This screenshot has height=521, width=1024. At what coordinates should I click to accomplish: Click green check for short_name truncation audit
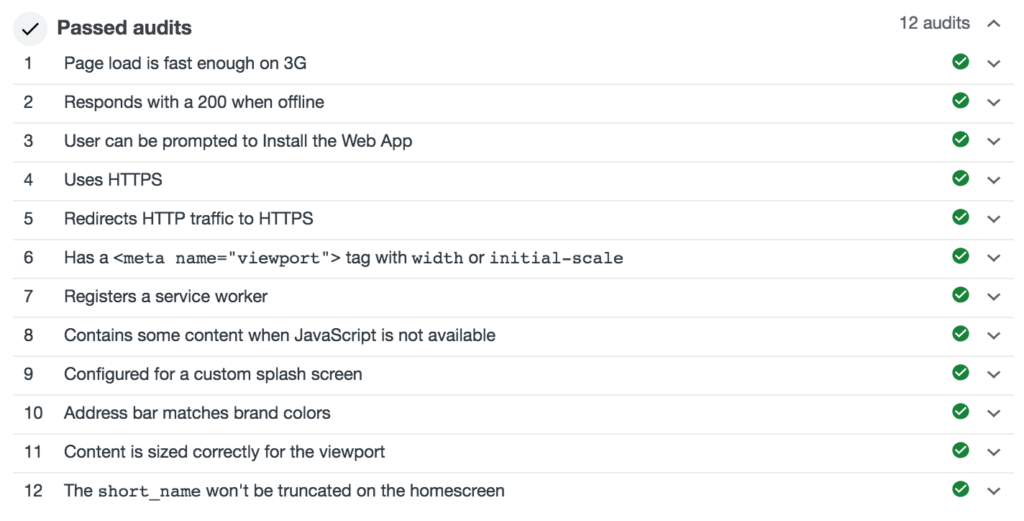[961, 489]
